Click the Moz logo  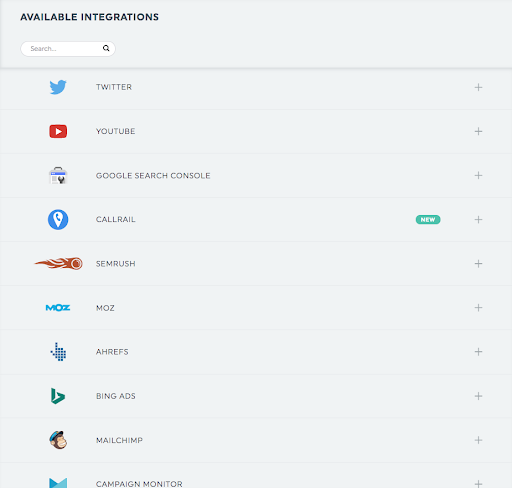click(x=58, y=308)
